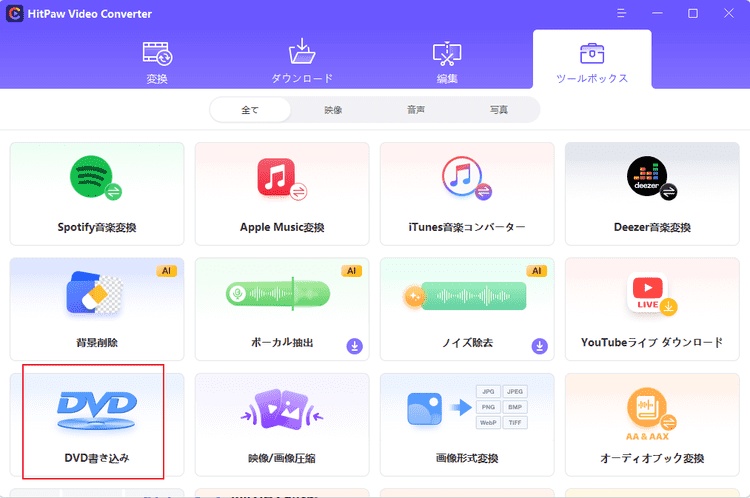This screenshot has width=750, height=498.
Task: Minimize the HitPaw window
Action: coord(657,13)
